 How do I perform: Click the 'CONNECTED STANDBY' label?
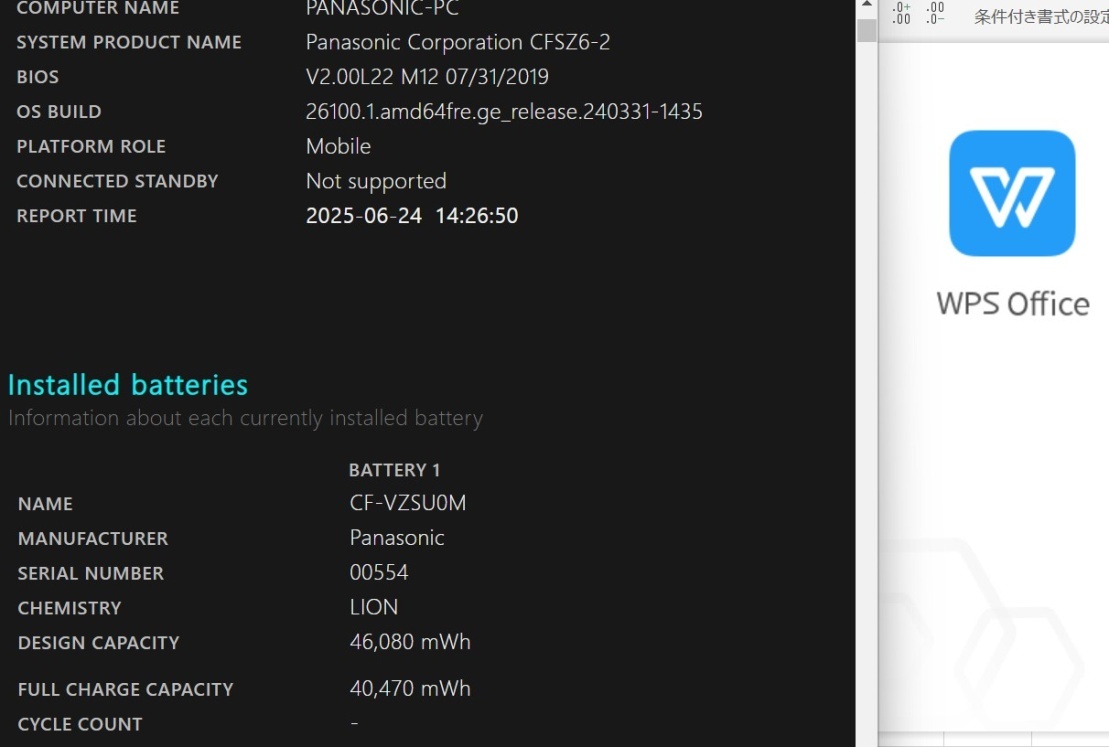pyautogui.click(x=117, y=181)
